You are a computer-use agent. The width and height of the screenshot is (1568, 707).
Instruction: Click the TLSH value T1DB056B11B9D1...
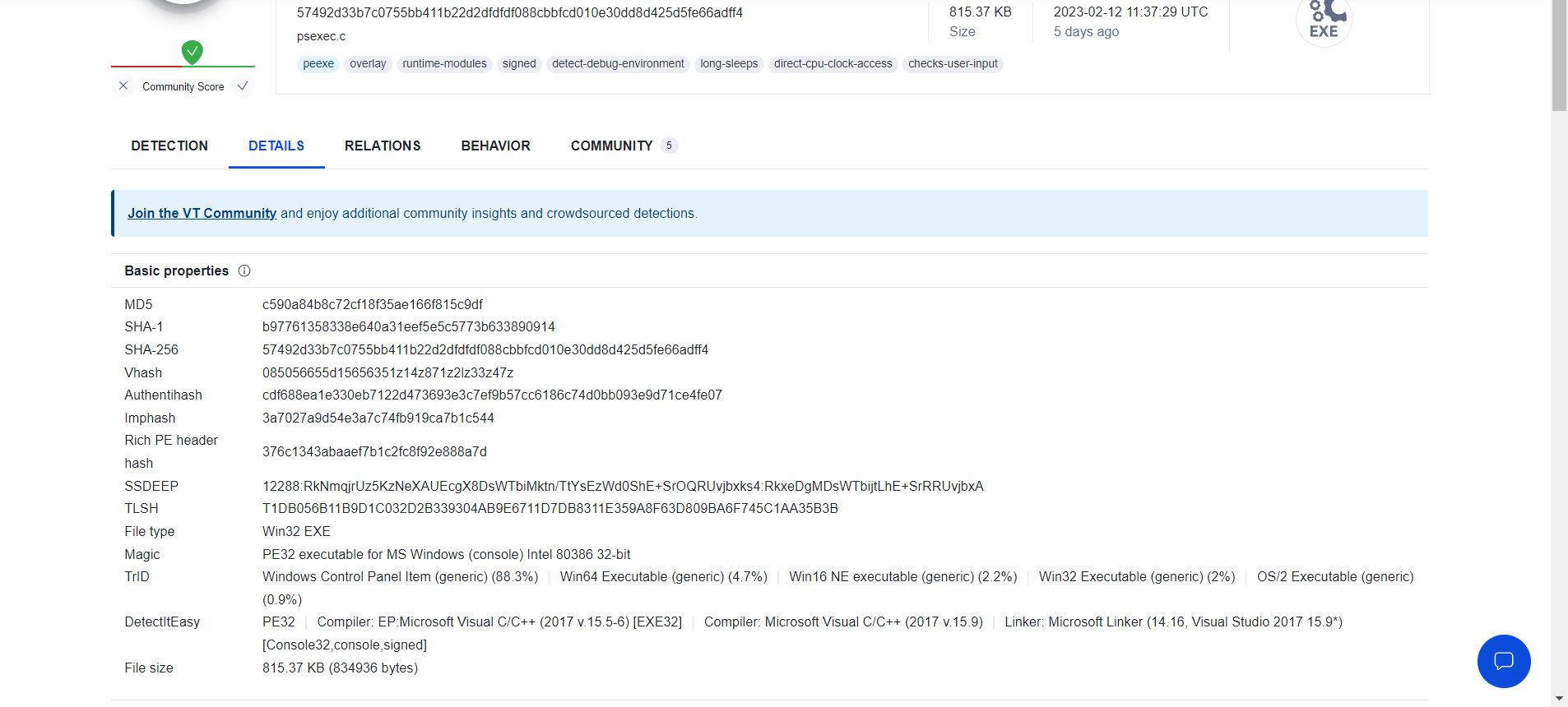[x=550, y=508]
